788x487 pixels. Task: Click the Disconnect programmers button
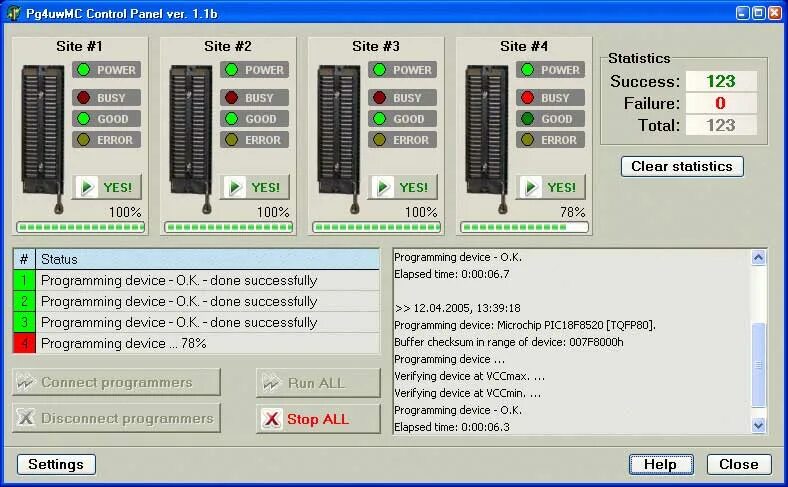tap(116, 418)
